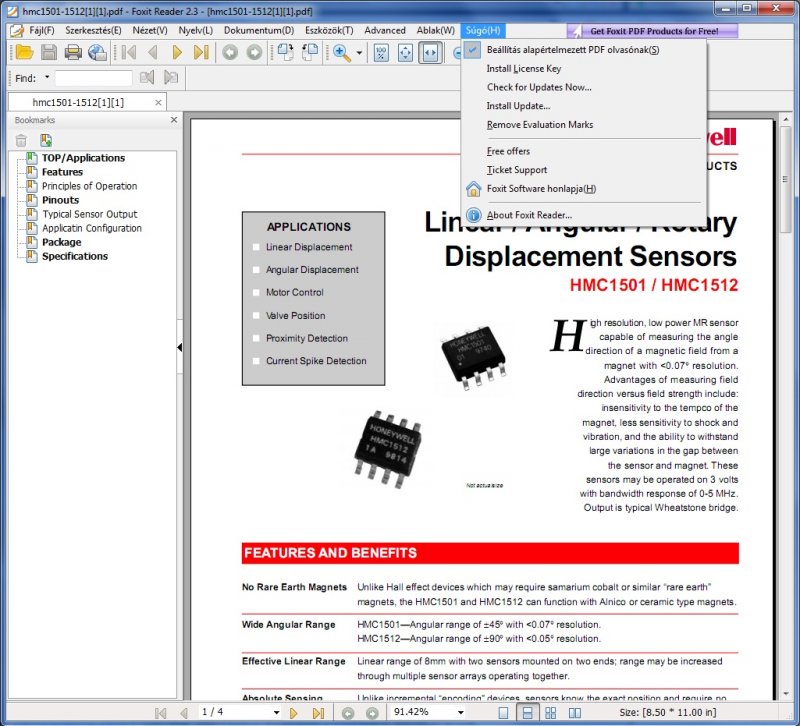Click the Email globe icon
Screen dimensions: 800x726
[97, 53]
